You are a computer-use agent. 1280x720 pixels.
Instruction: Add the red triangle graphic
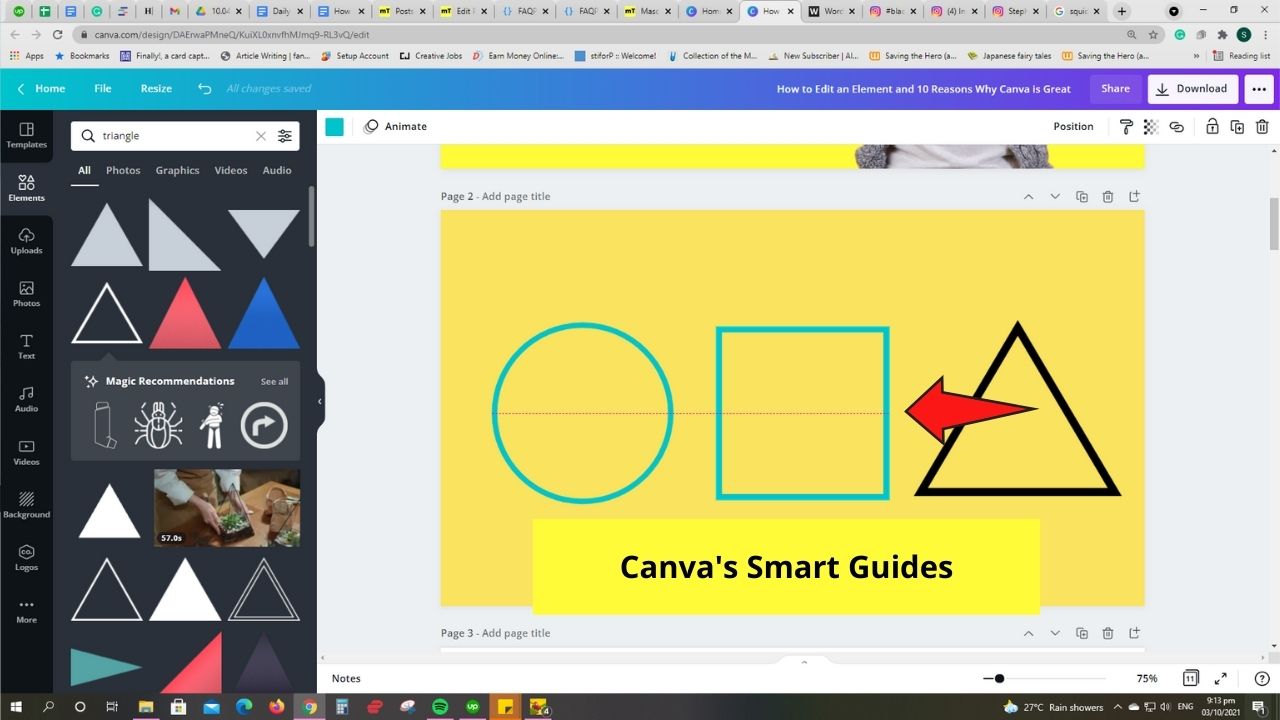pos(185,313)
